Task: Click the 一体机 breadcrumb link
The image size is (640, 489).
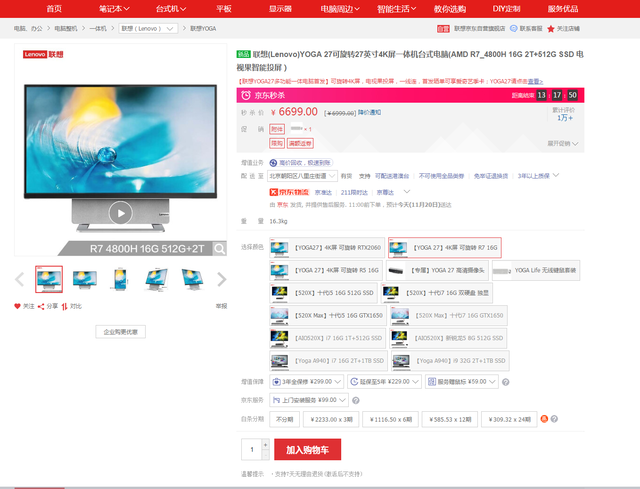Action: [x=98, y=29]
